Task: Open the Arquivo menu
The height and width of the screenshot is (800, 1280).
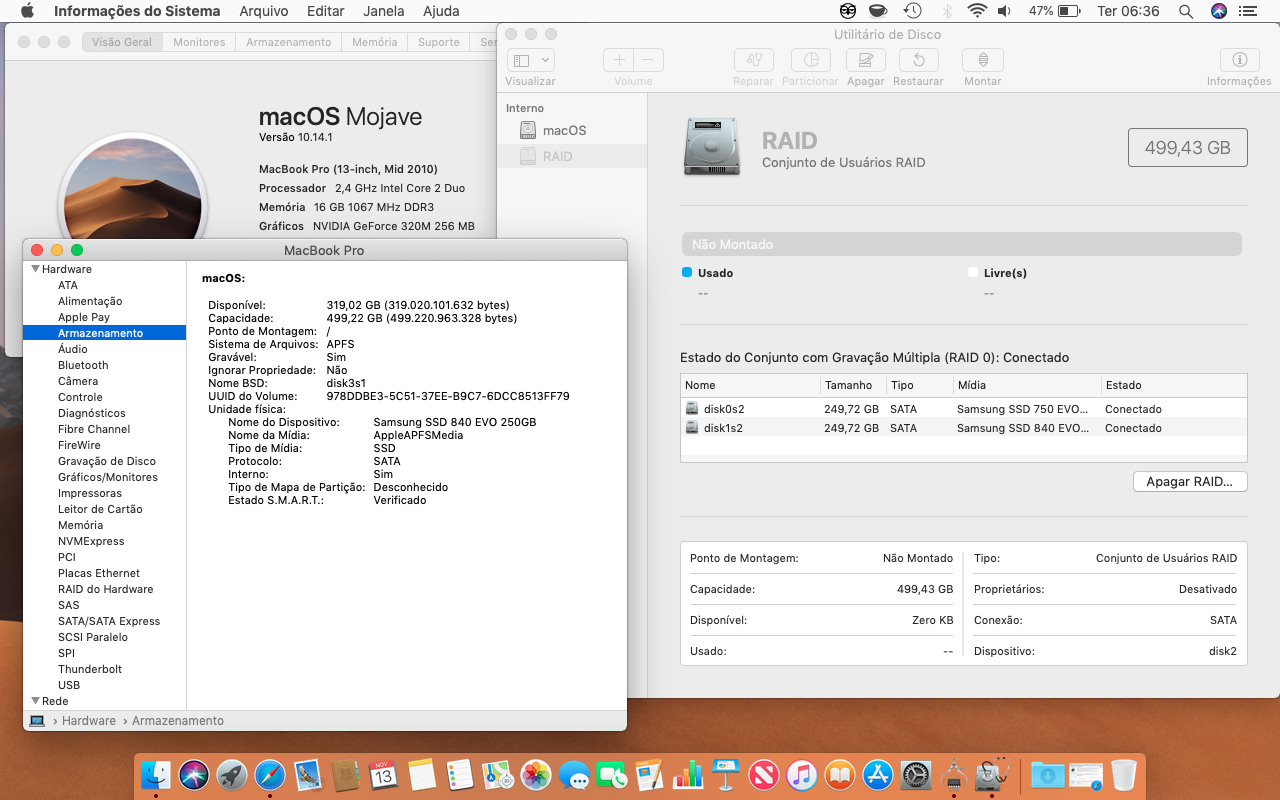Action: (x=264, y=11)
